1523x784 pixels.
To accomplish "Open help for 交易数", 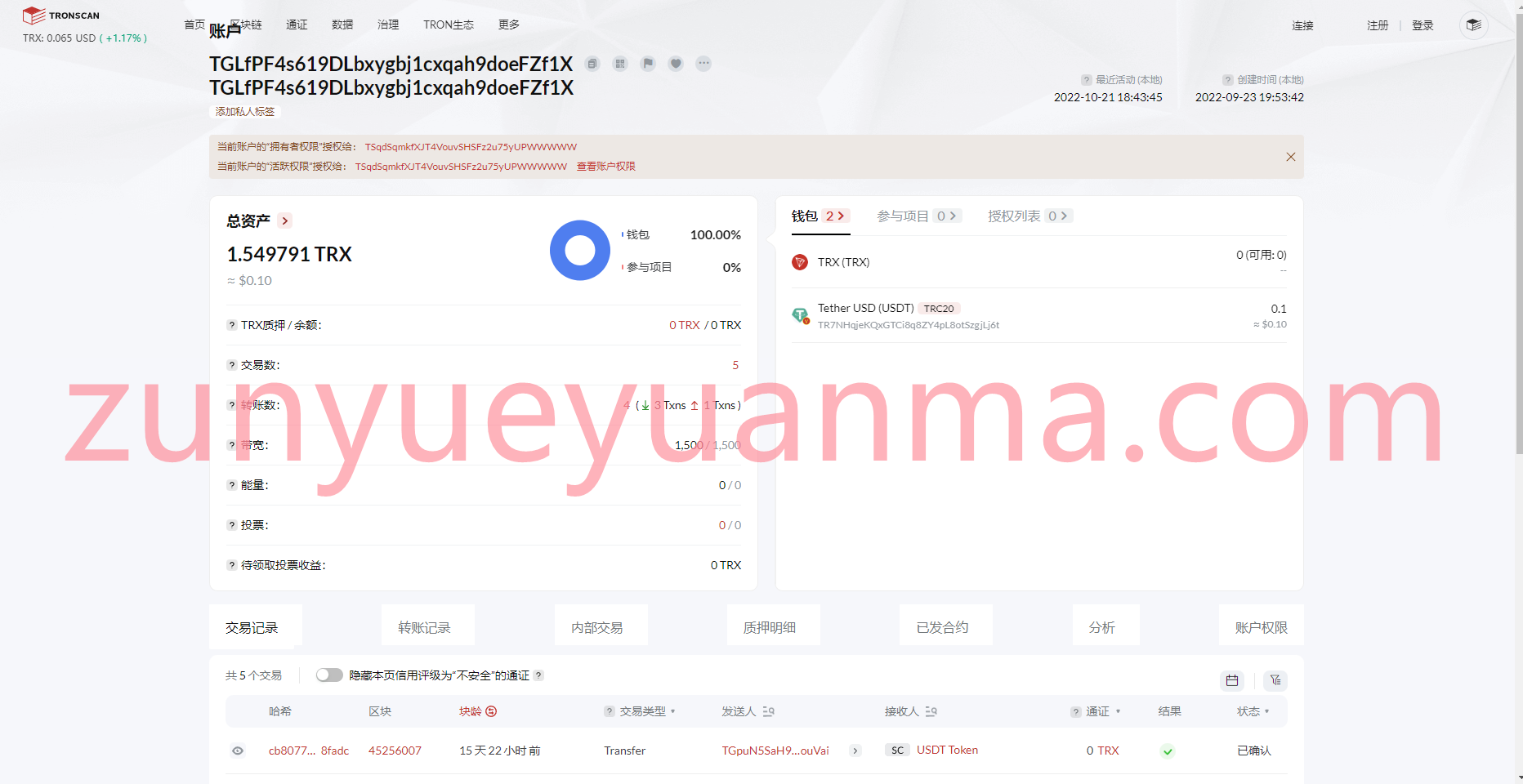I will (232, 365).
